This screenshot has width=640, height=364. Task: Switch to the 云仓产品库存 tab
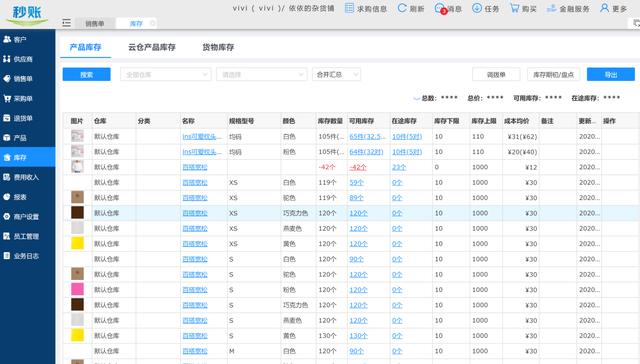coord(152,47)
